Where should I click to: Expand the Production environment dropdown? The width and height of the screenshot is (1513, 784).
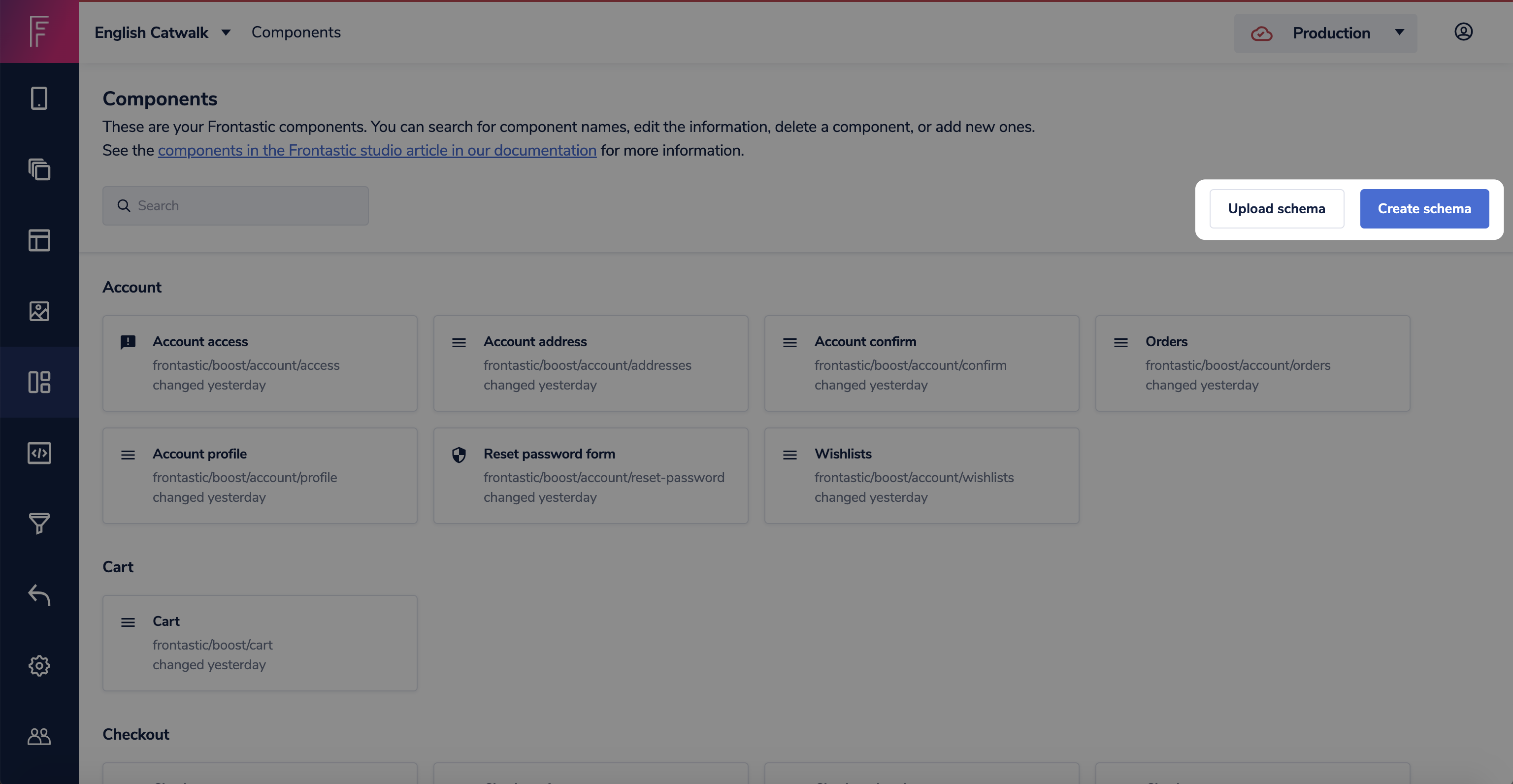click(x=1326, y=33)
